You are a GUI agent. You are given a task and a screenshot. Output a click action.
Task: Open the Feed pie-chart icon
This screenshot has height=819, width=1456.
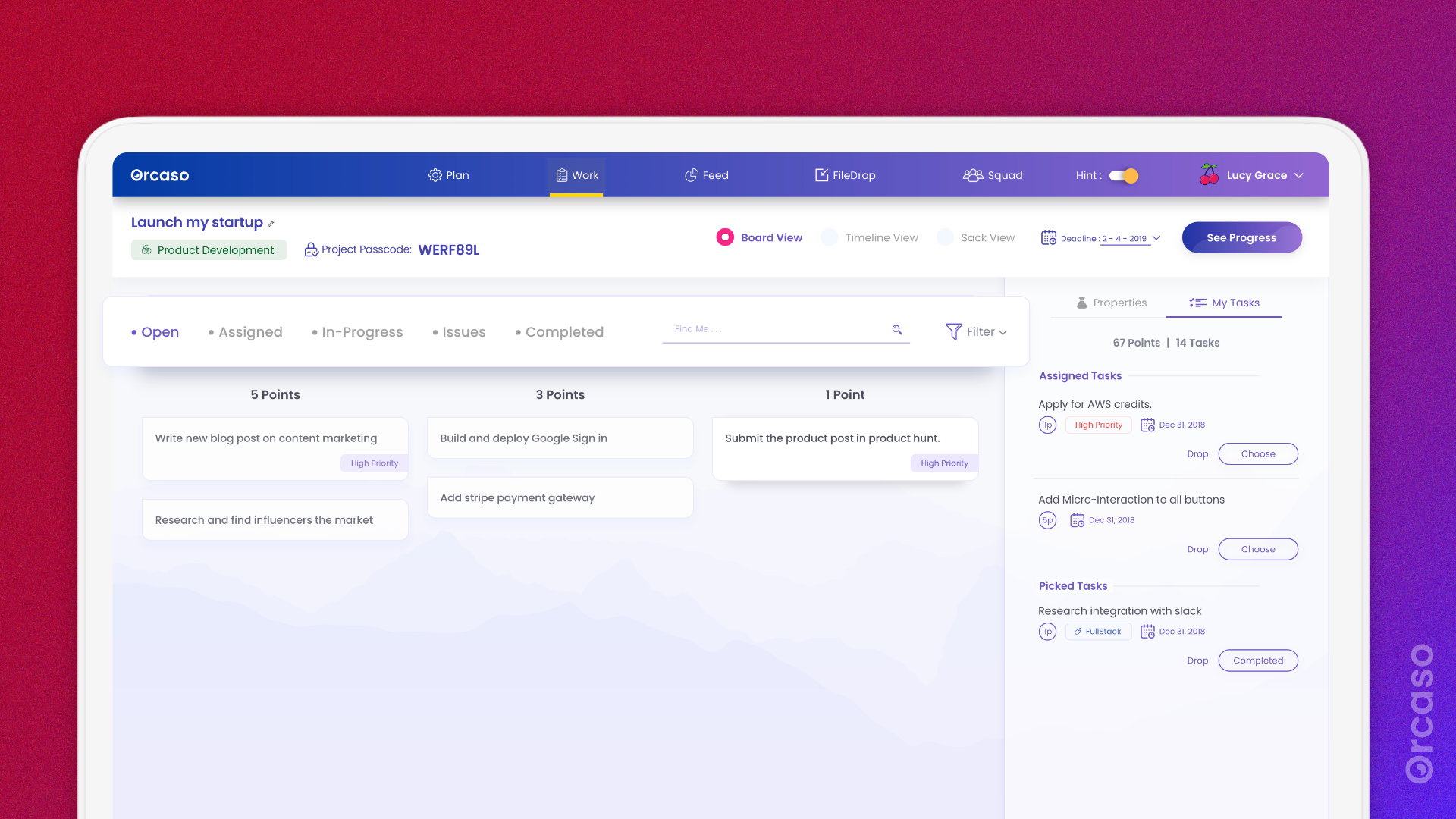click(692, 175)
